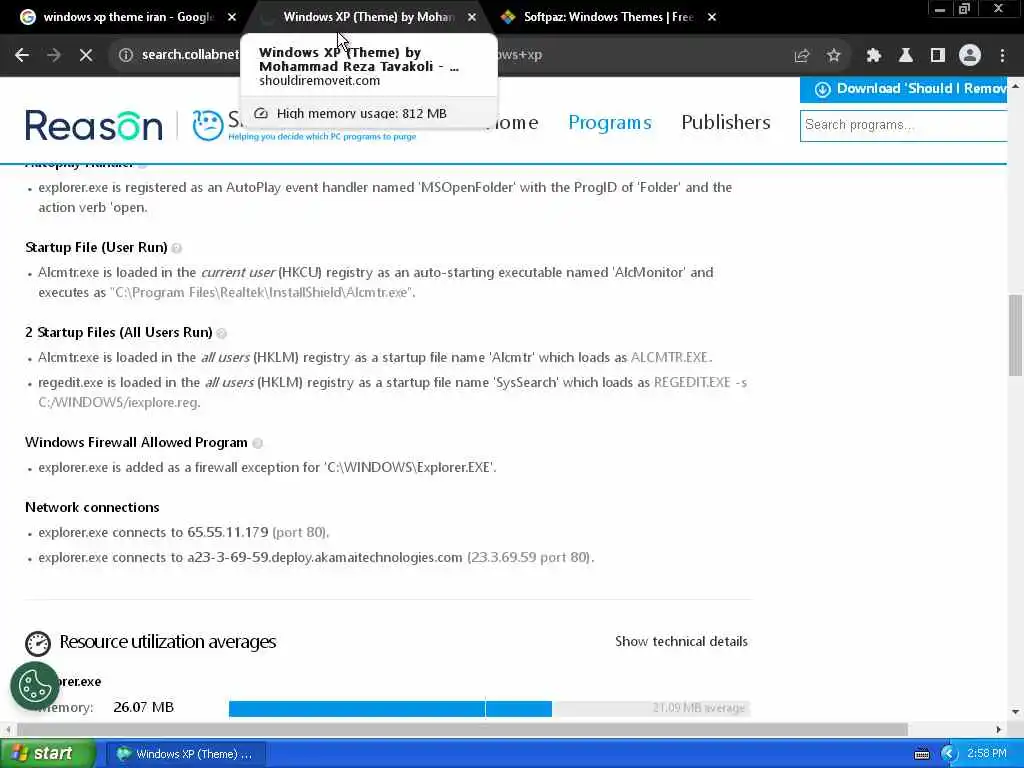Viewport: 1024px width, 768px height.
Task: Click Show technical details link
Action: (x=681, y=641)
